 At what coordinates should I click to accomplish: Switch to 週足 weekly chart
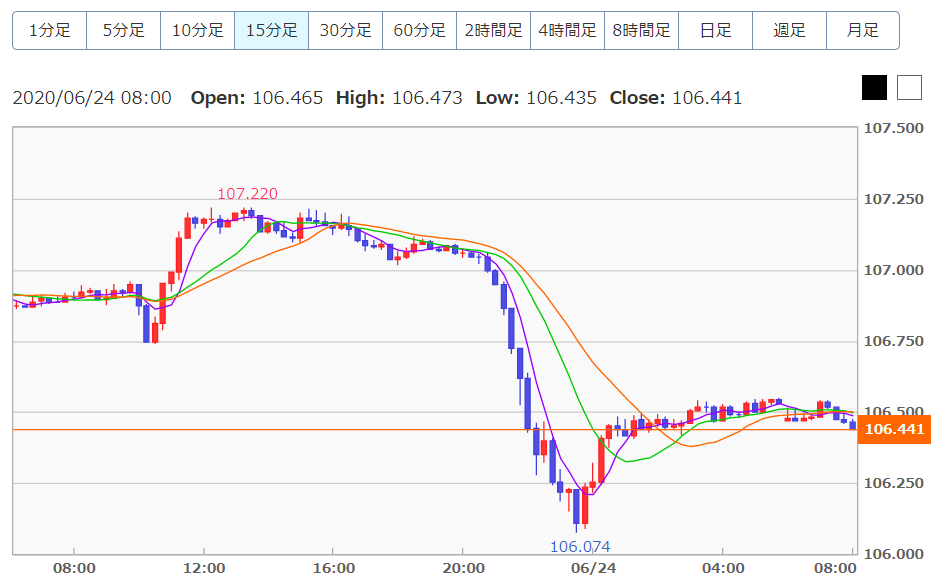(x=790, y=30)
